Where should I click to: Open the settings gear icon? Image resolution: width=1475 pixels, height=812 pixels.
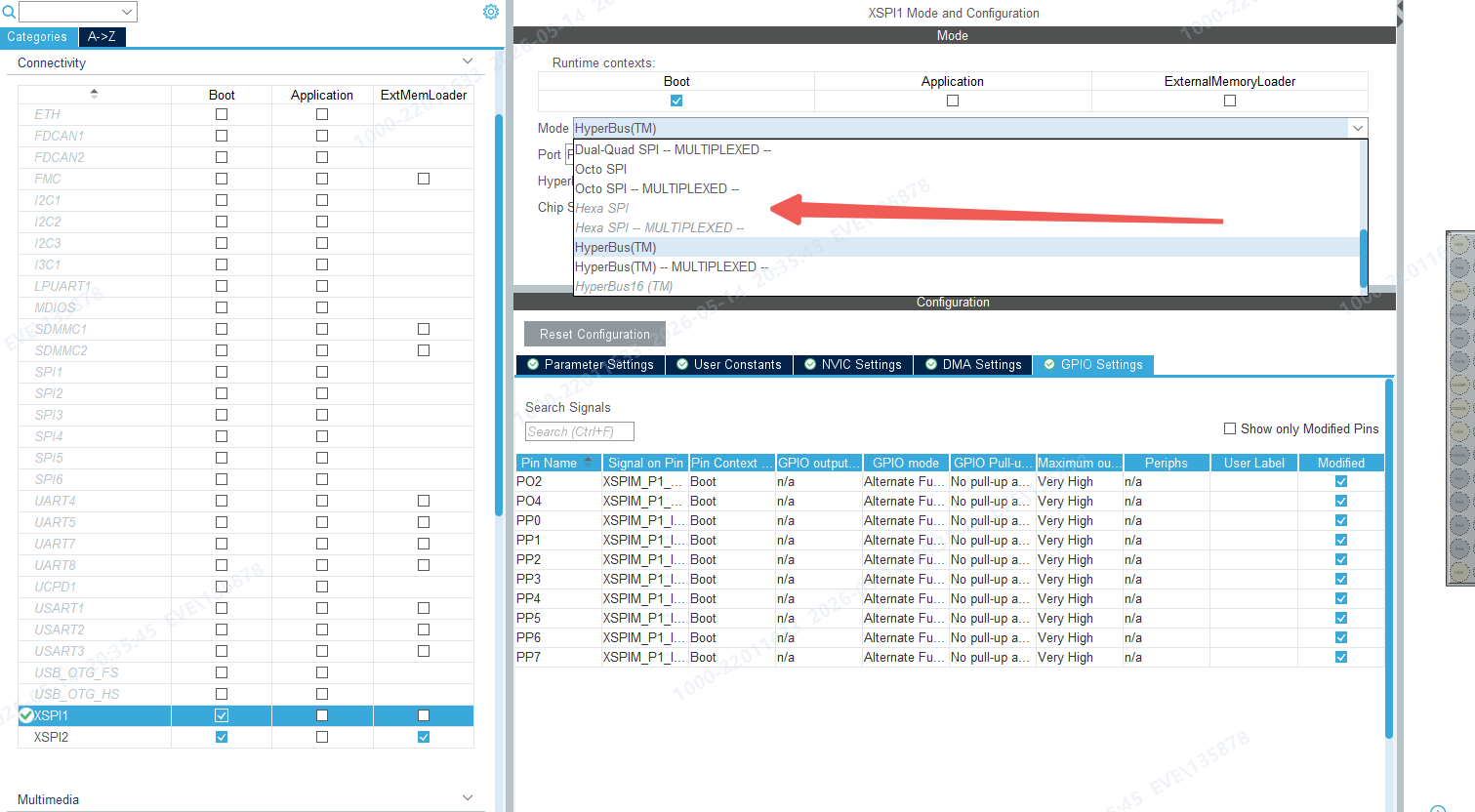(x=491, y=12)
